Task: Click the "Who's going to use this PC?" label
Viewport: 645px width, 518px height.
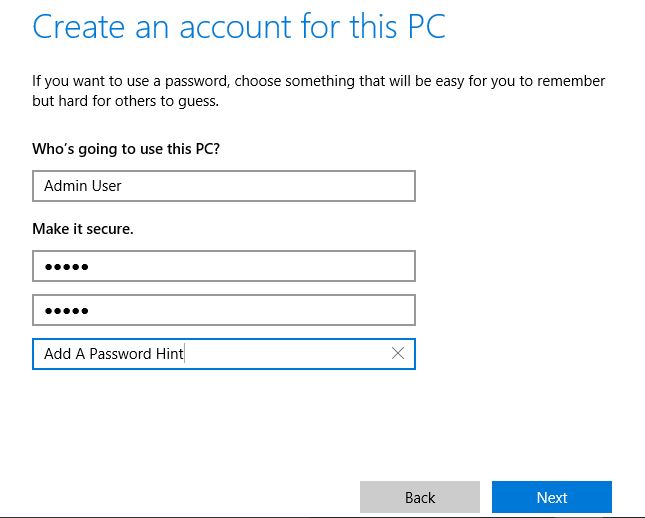Action: (x=126, y=149)
